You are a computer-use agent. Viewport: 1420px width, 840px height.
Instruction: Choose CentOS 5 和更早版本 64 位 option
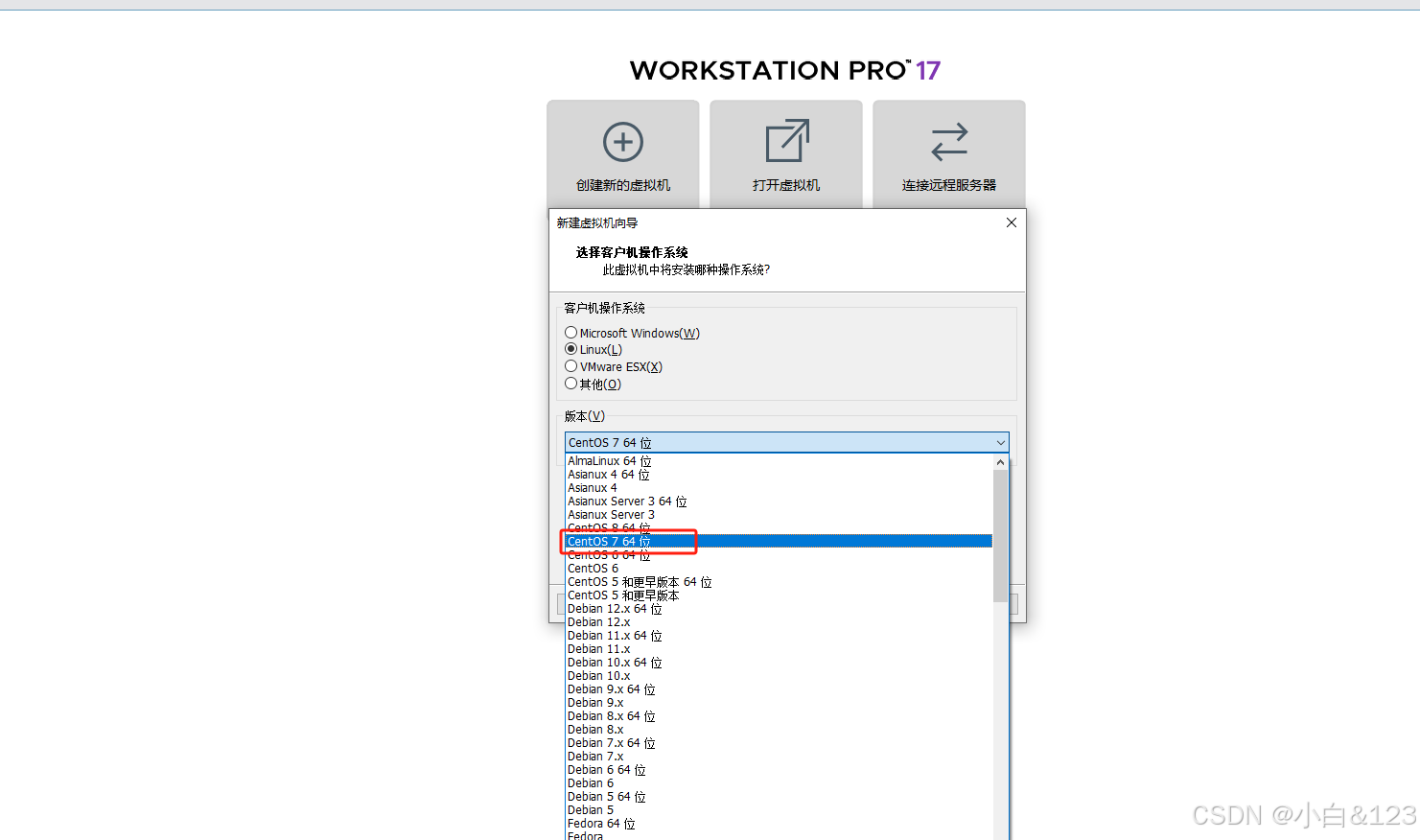click(x=779, y=582)
